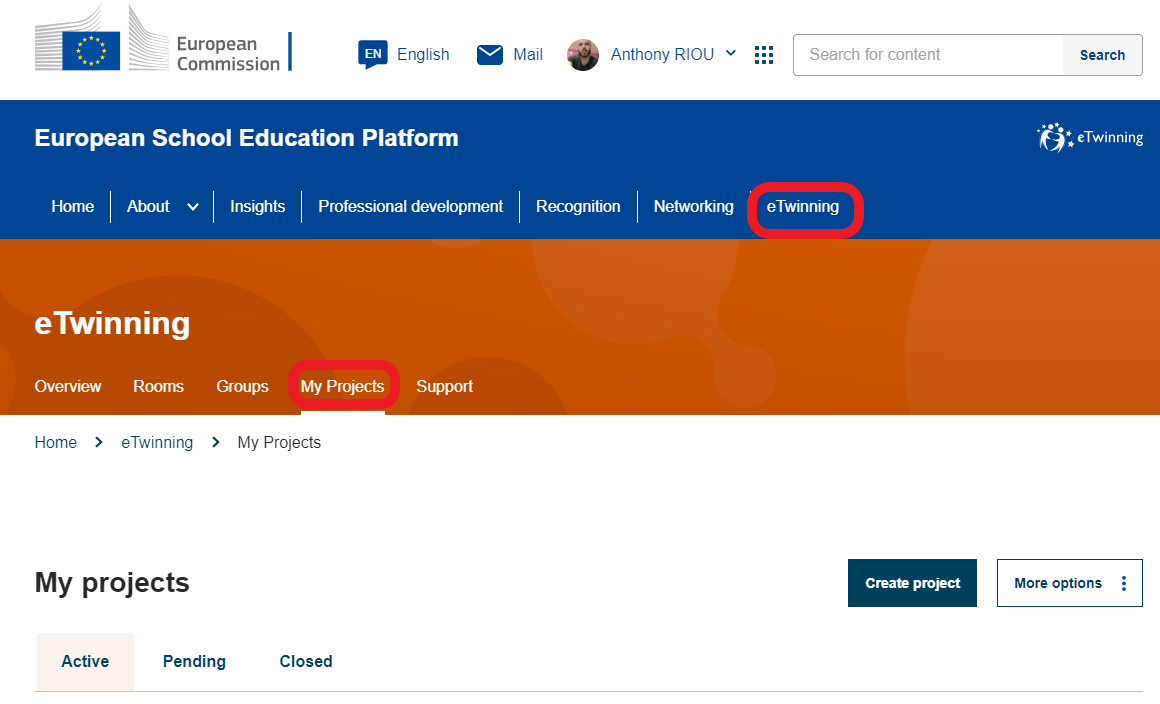
Task: Go to the Networking menu item
Action: (x=693, y=207)
